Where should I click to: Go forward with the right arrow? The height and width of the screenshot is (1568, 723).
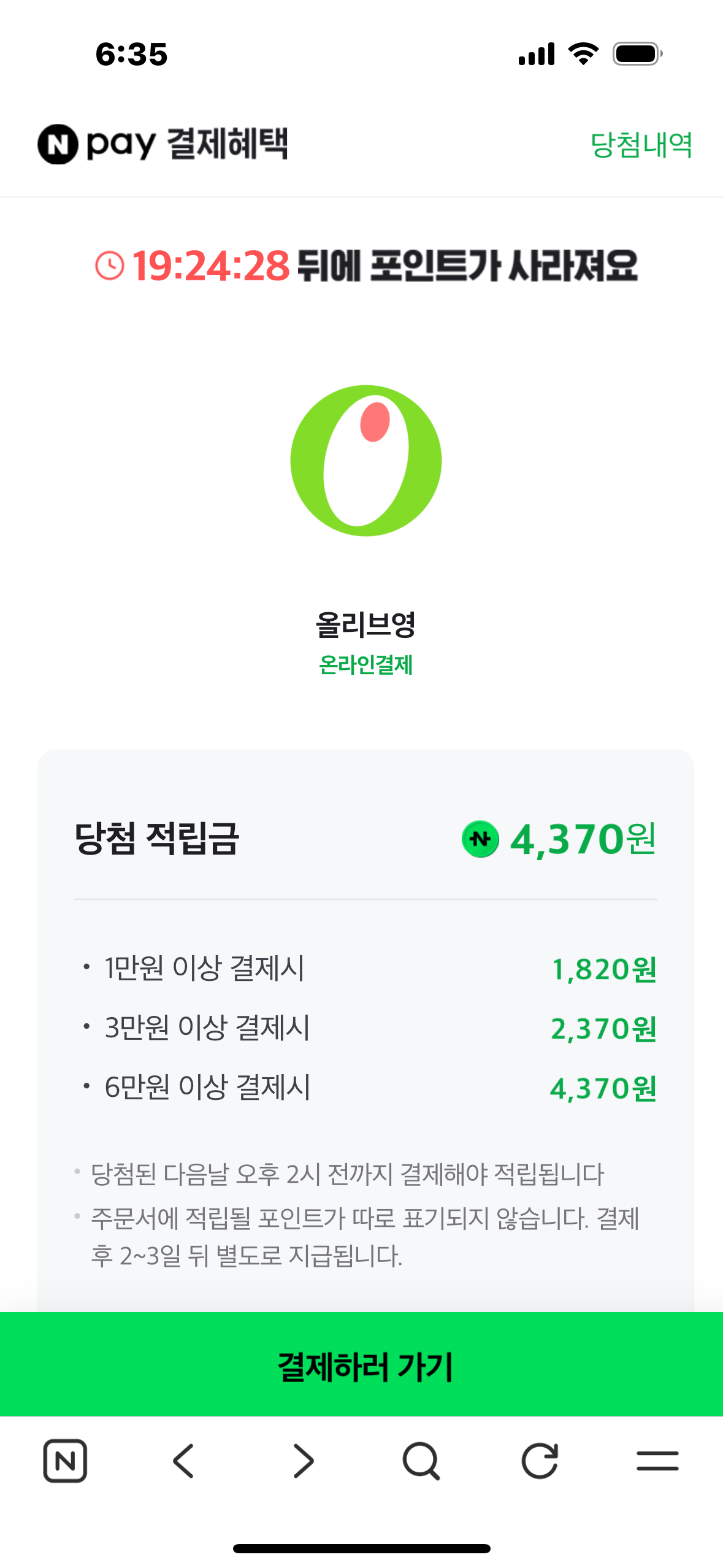point(303,1461)
